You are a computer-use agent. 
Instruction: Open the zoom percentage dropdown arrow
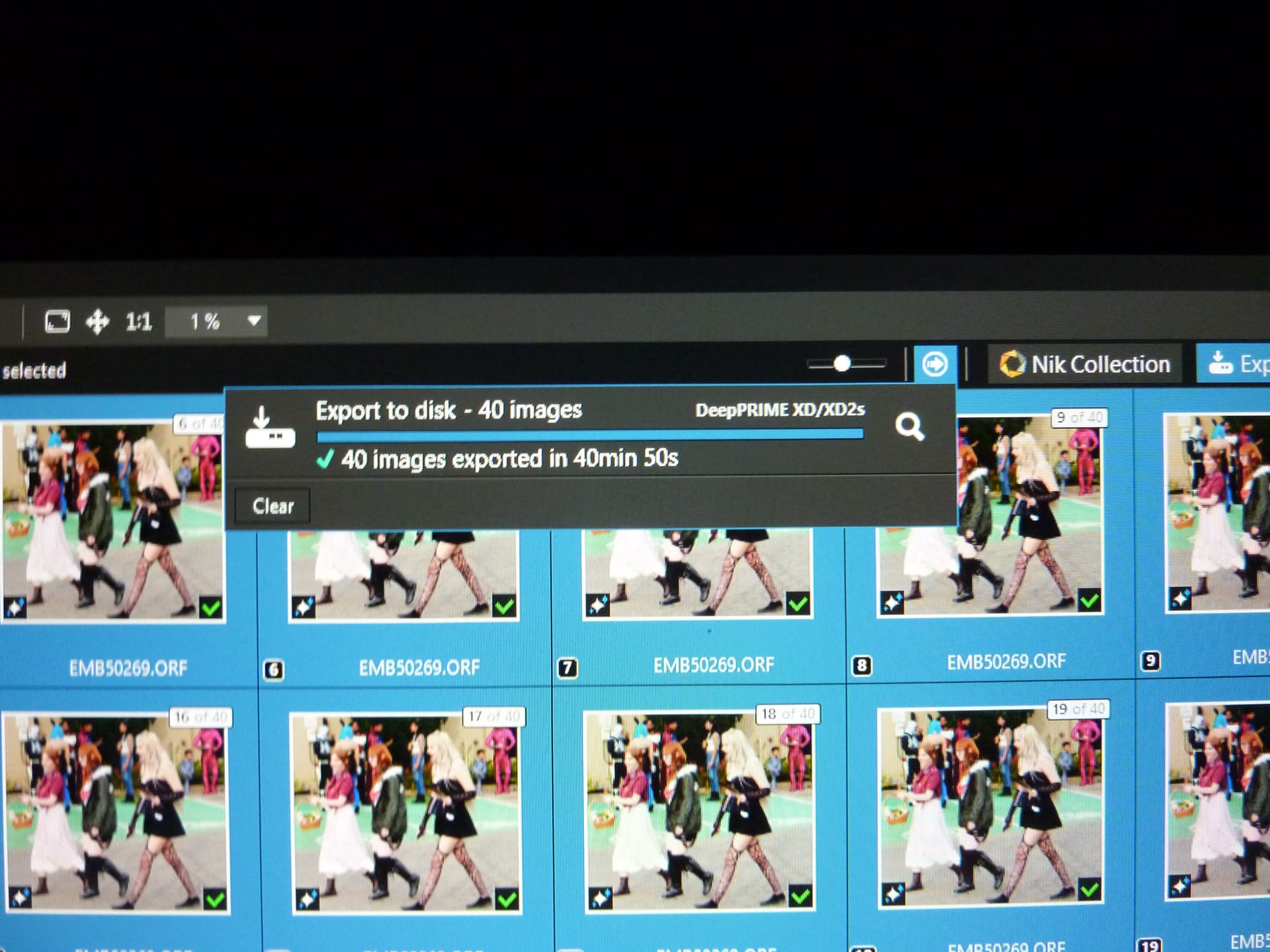tap(254, 321)
